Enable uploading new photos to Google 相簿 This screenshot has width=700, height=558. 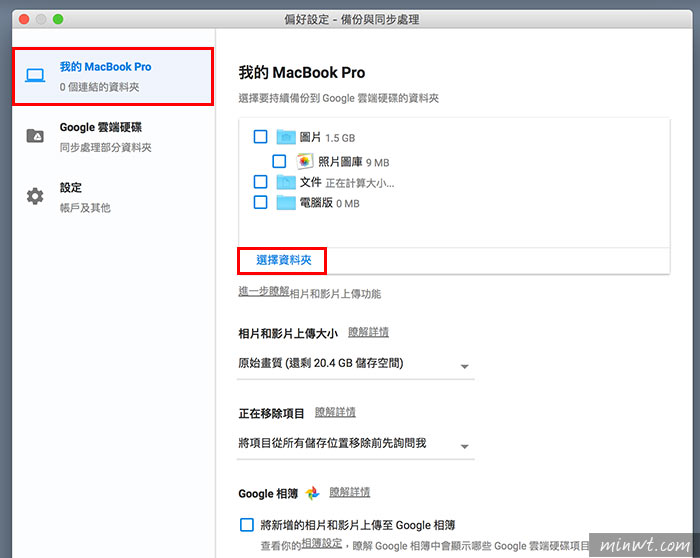[x=247, y=525]
